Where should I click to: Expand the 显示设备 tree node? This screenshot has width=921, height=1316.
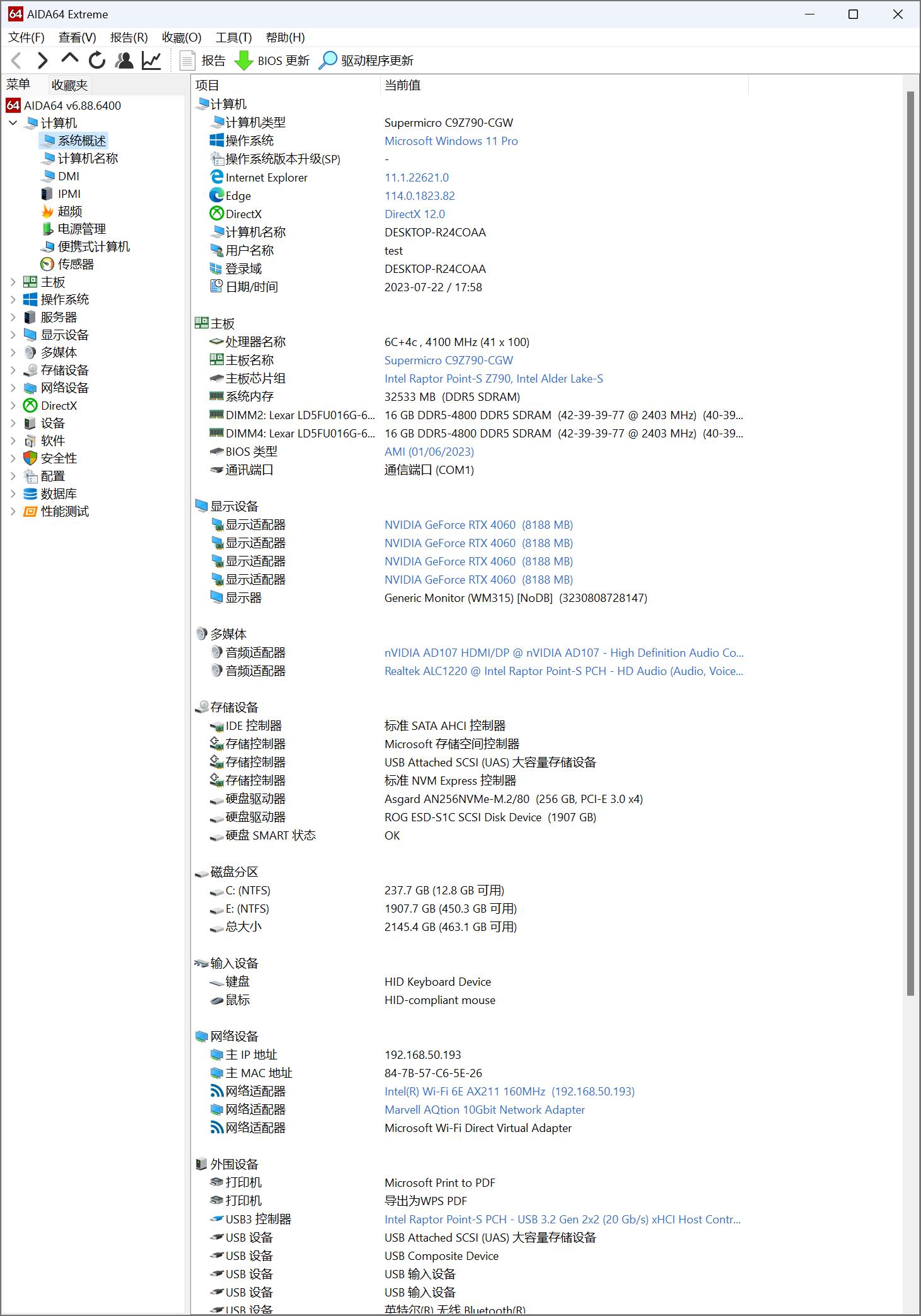coord(13,335)
